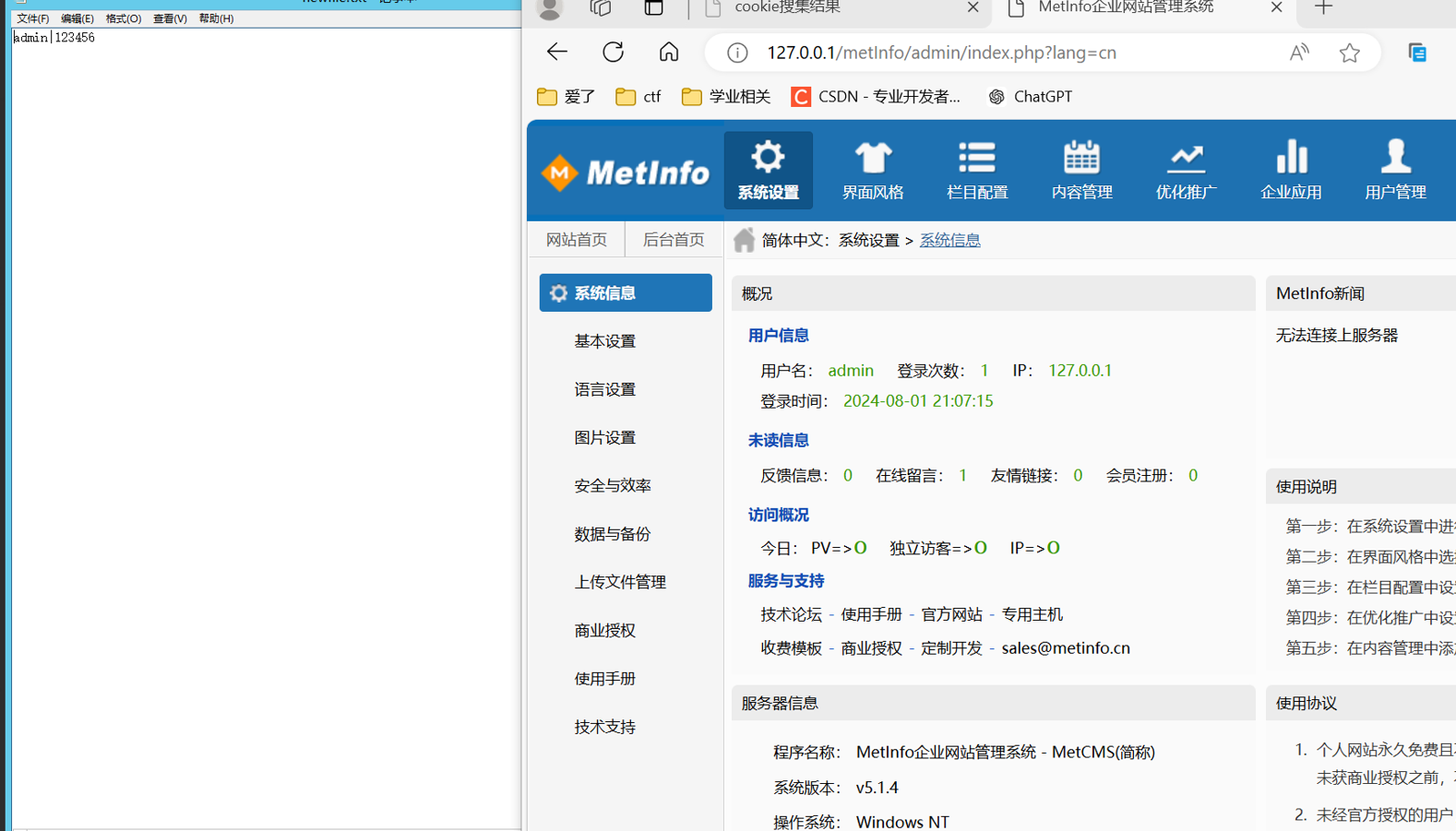
Task: Open 上传文件管理 in the sidebar
Action: click(x=620, y=582)
